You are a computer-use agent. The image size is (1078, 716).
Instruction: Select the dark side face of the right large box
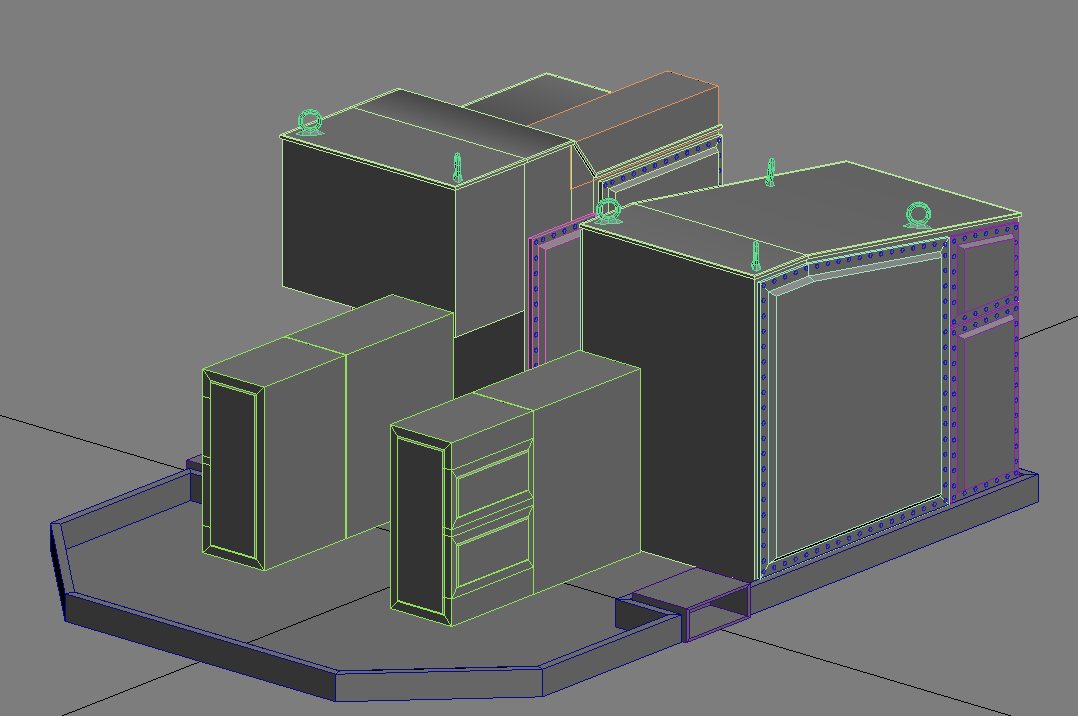[x=668, y=402]
